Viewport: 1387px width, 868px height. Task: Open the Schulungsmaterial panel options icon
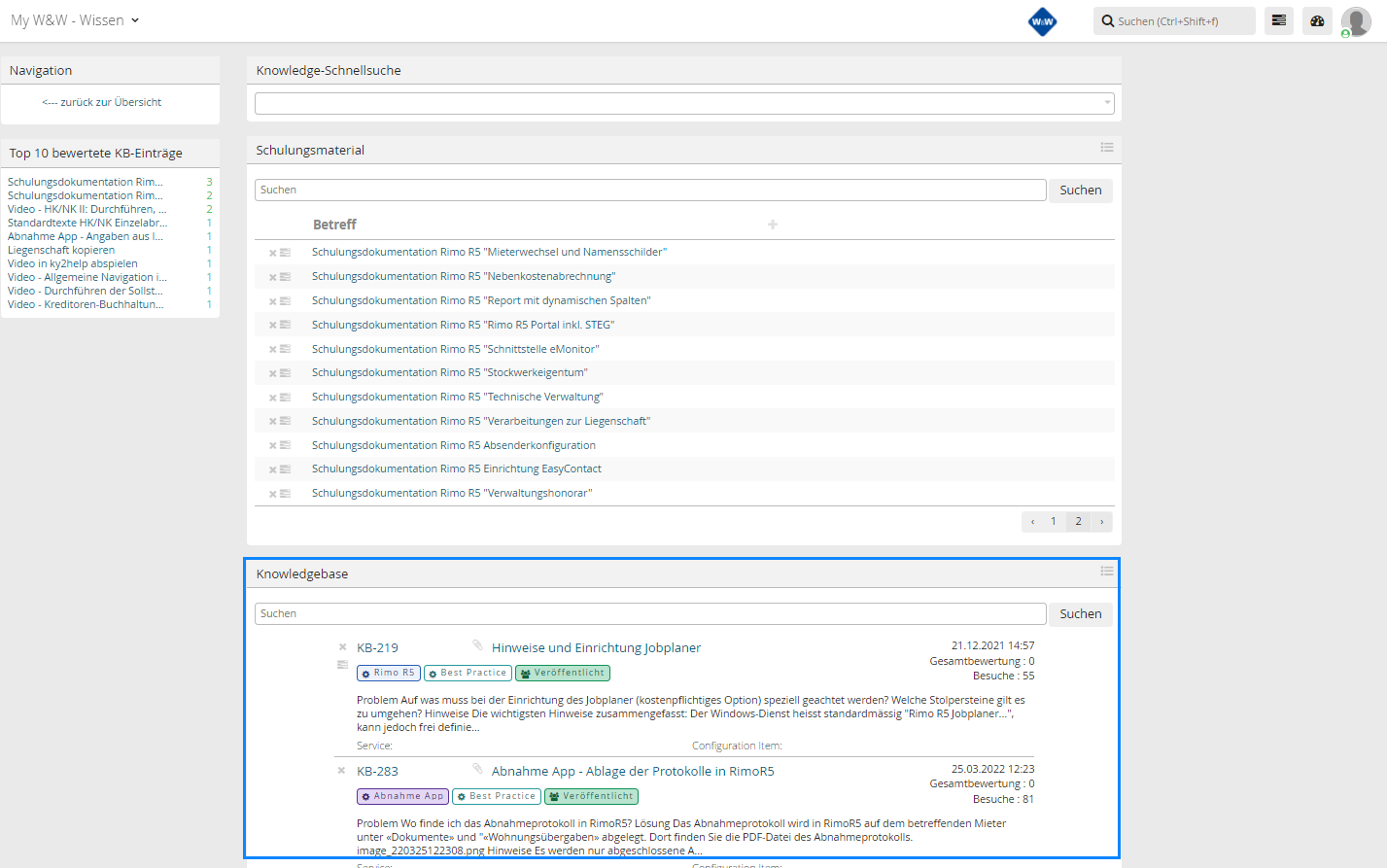tap(1106, 148)
